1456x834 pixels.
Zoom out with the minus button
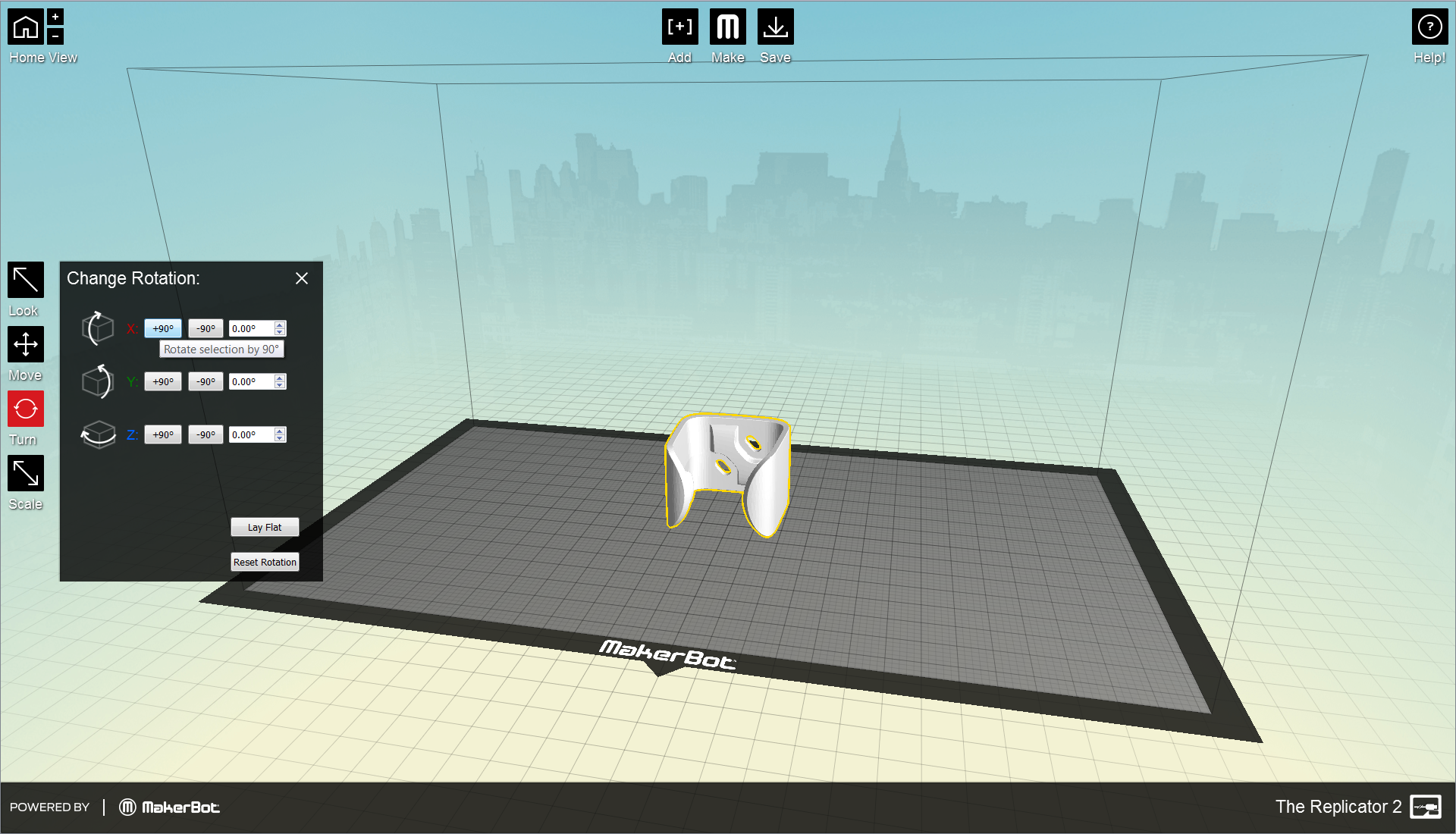point(55,36)
